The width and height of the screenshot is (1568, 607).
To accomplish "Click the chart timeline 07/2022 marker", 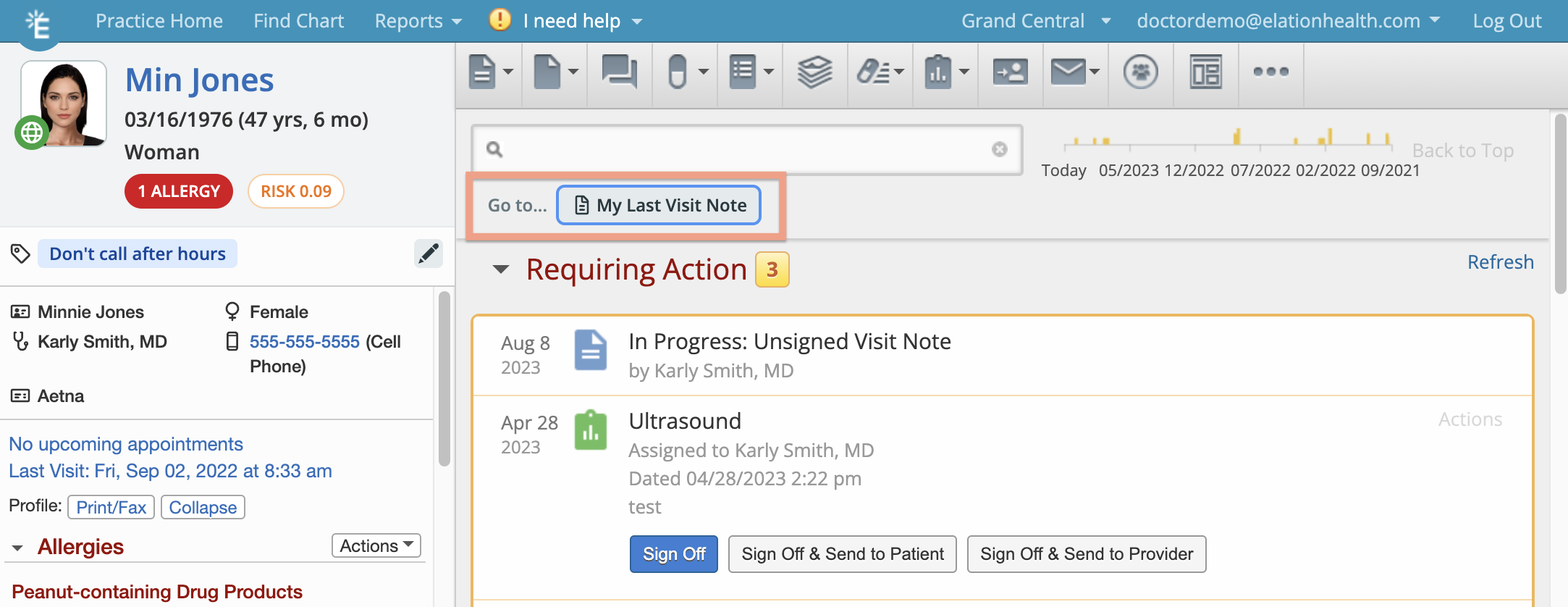I will click(x=1260, y=170).
